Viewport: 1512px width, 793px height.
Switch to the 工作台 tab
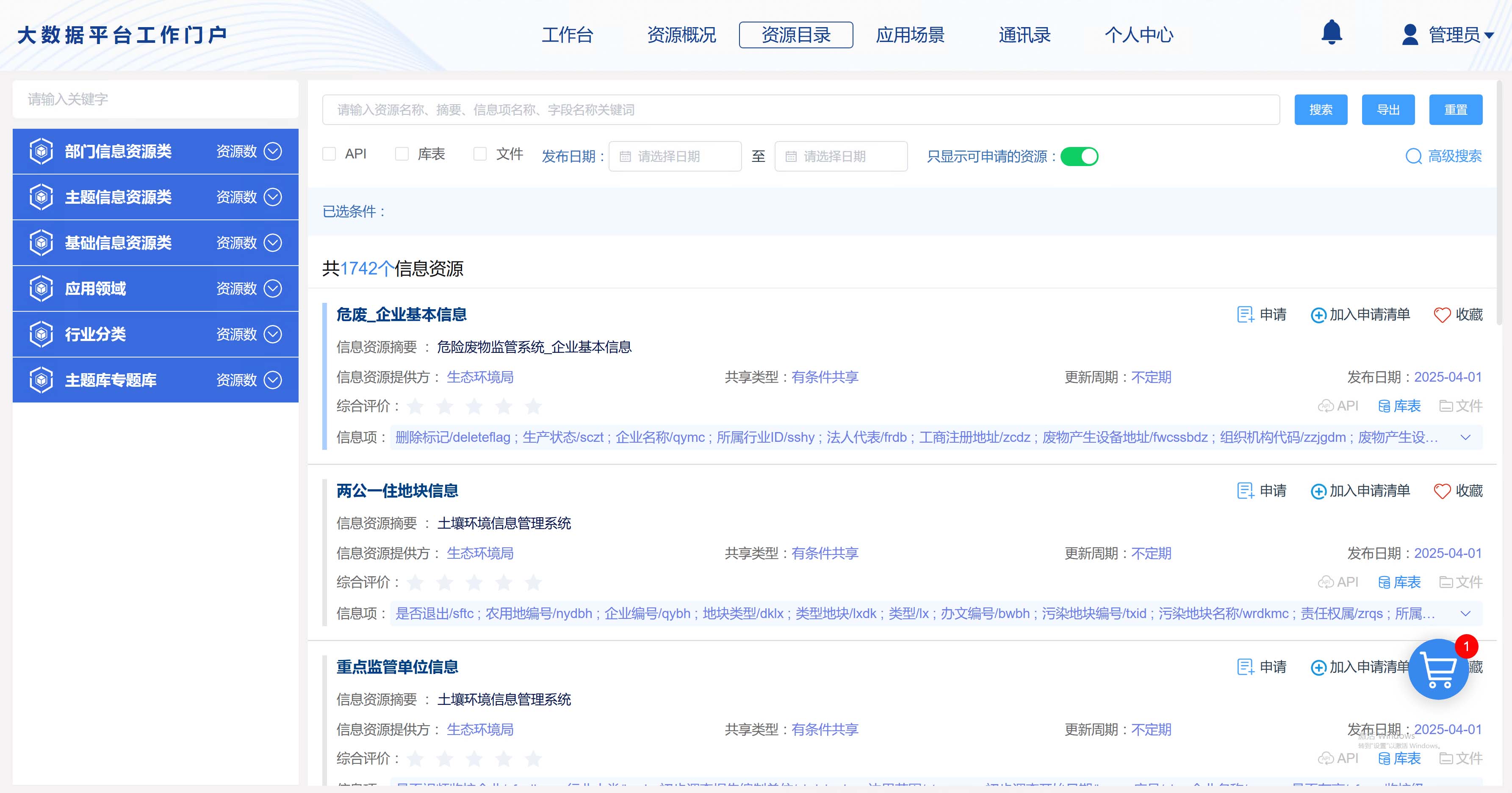567,35
